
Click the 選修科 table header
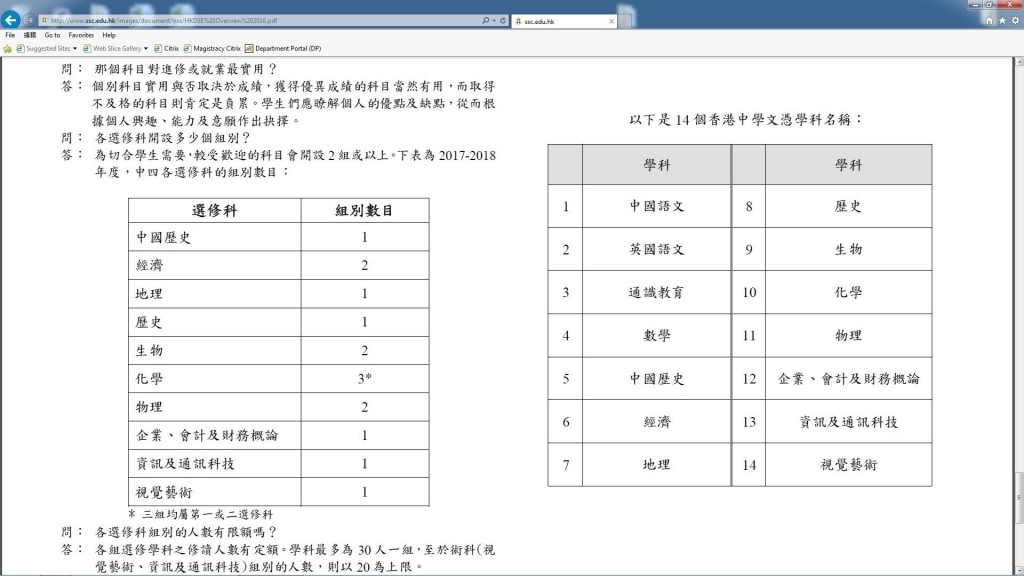(x=214, y=210)
